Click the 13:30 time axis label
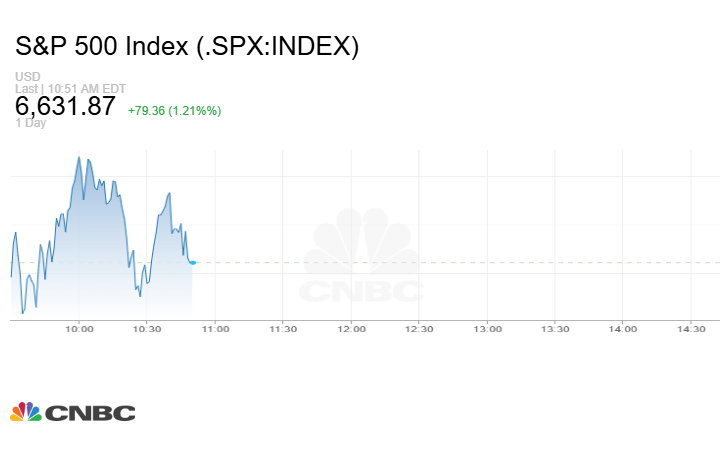This screenshot has width=720, height=450. point(555,329)
